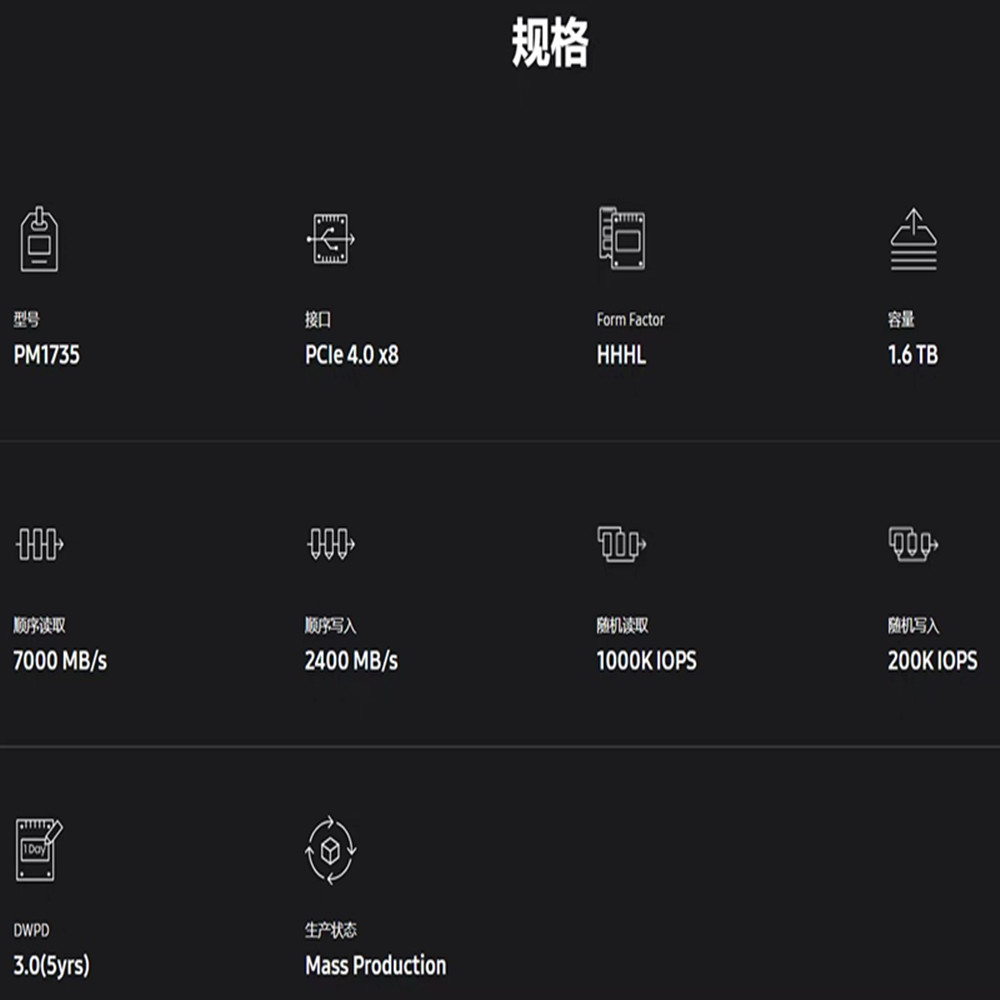The width and height of the screenshot is (1000, 1000).
Task: Click the 7000 MB/s read speed value
Action: tap(60, 661)
